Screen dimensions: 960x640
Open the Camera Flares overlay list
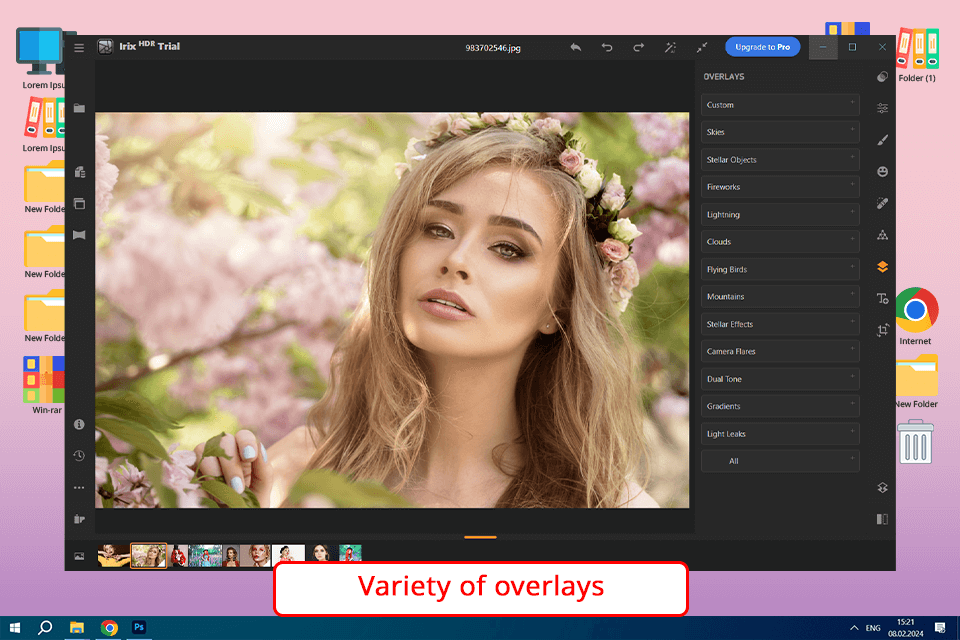coord(780,352)
